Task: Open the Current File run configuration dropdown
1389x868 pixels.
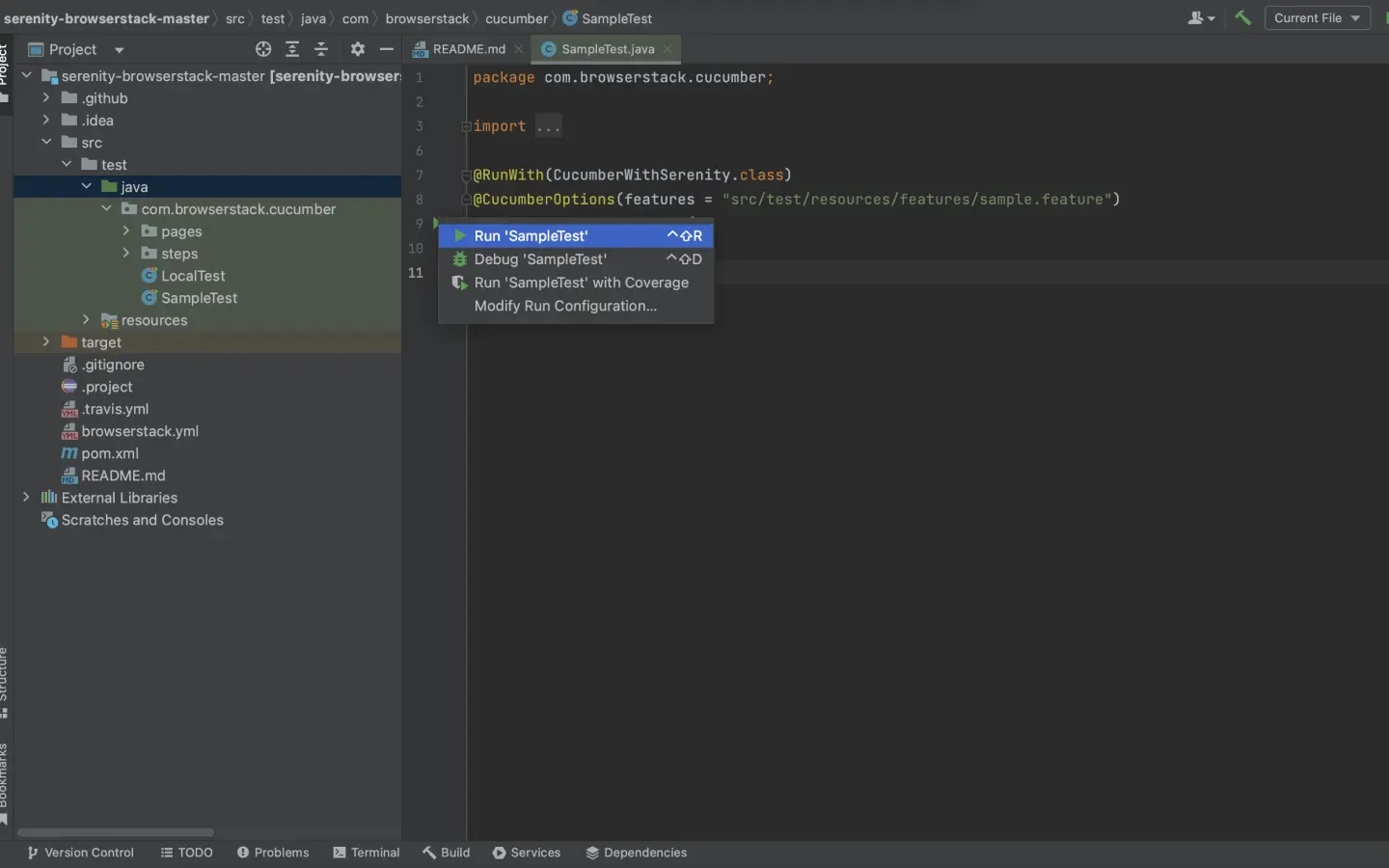Action: pyautogui.click(x=1317, y=18)
